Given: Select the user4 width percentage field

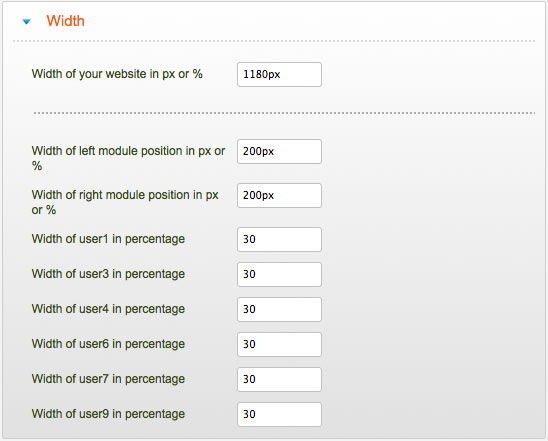Looking at the screenshot, I should point(279,309).
